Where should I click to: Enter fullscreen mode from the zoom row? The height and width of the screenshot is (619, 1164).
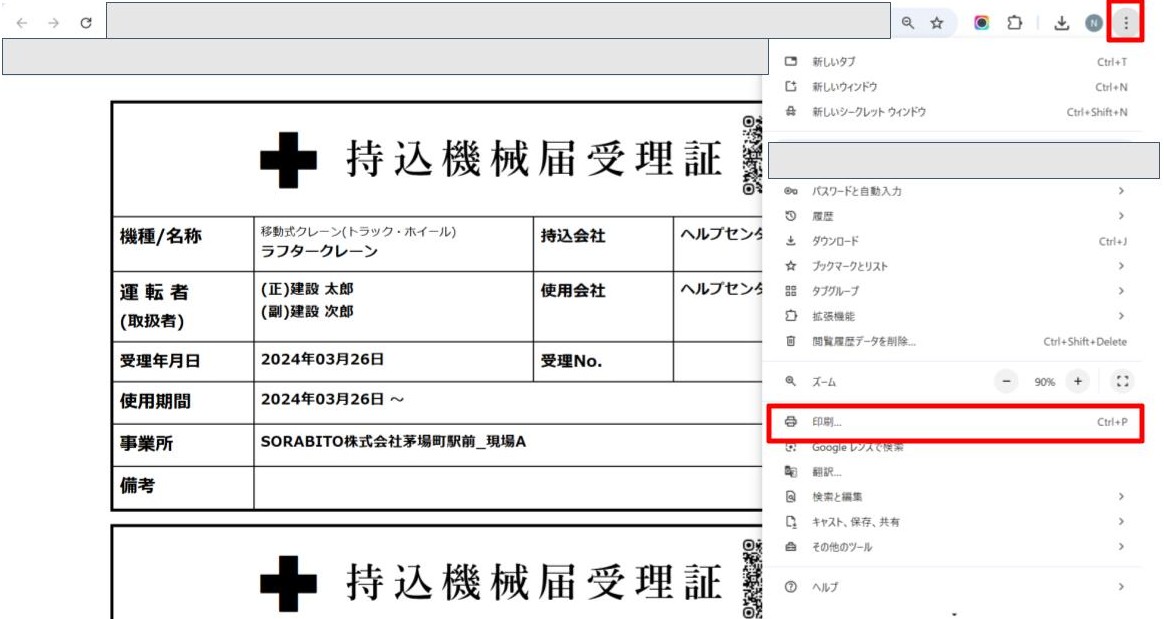click(x=1122, y=381)
